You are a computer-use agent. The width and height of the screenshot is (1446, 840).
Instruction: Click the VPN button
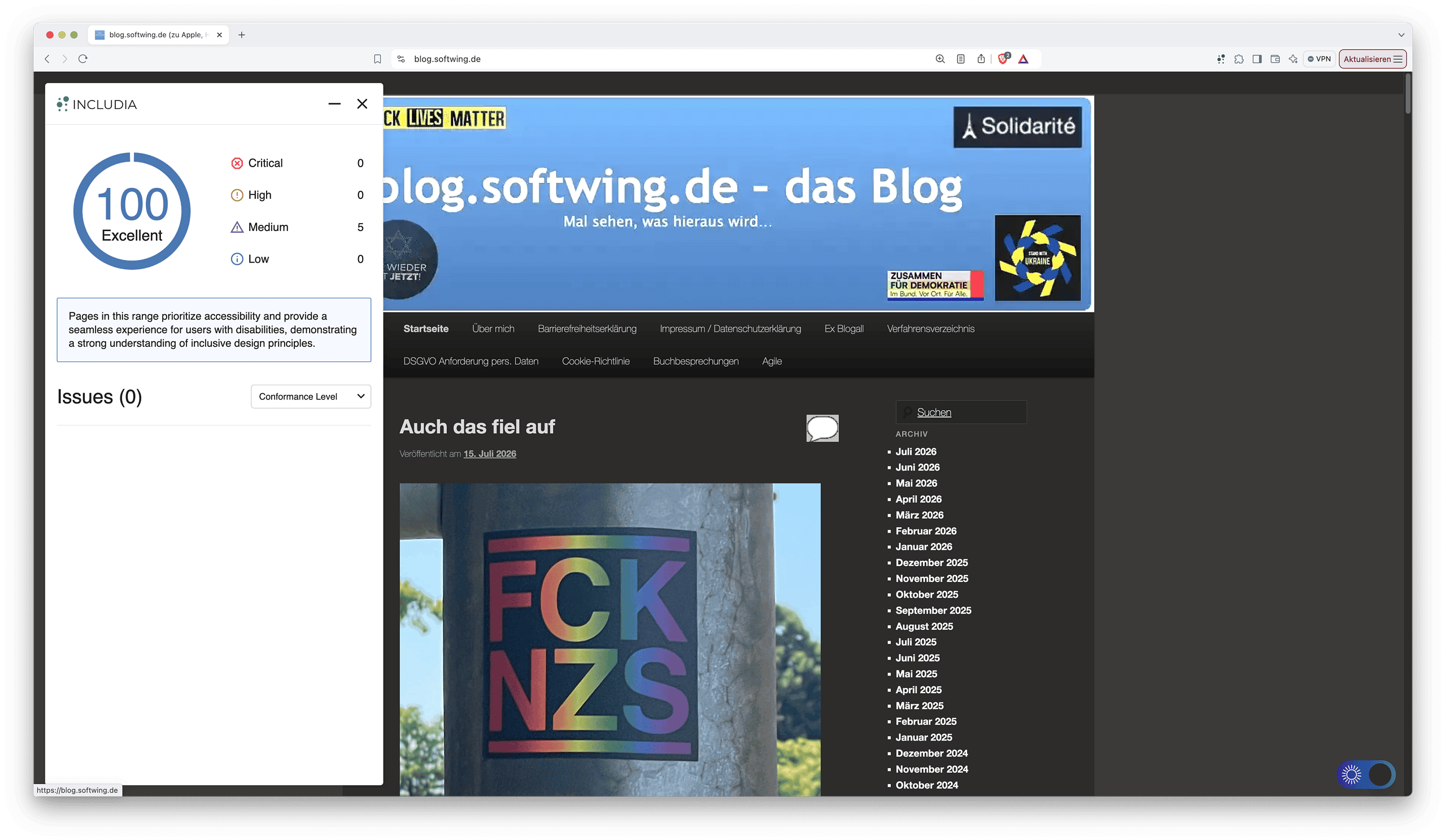pos(1319,59)
